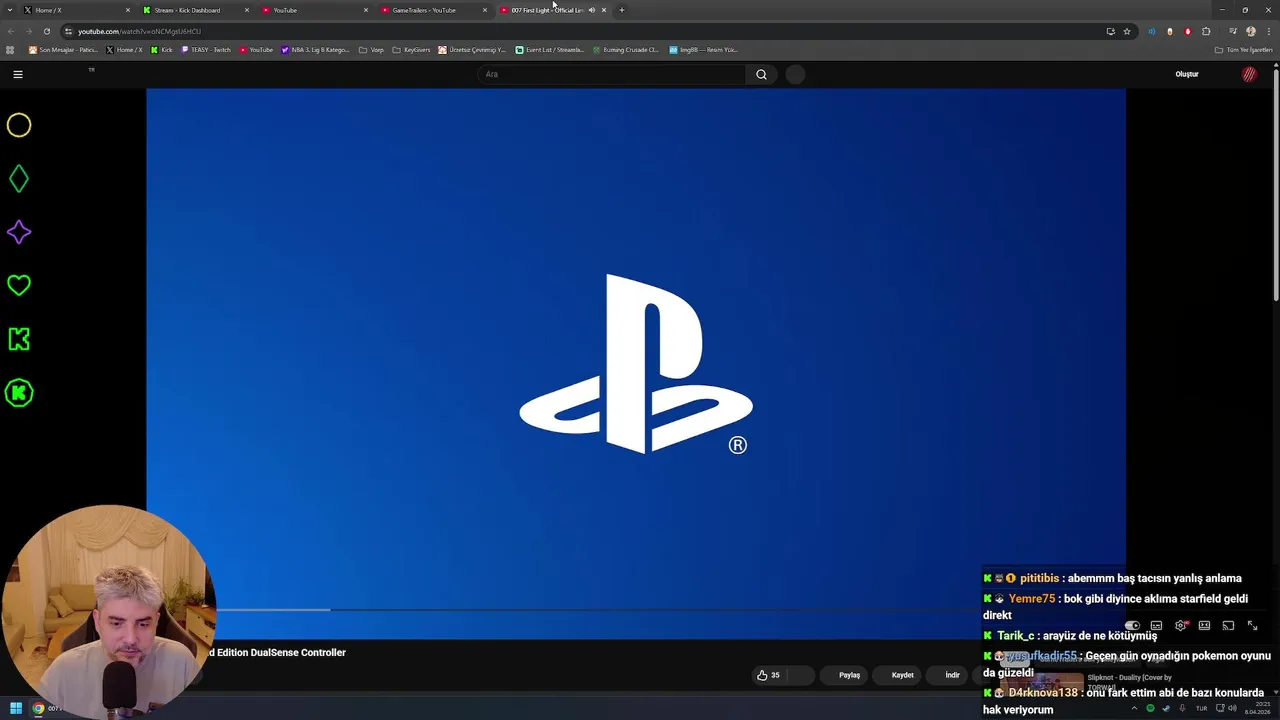Image resolution: width=1280 pixels, height=720 pixels.
Task: Reload the page with the refresh button
Action: point(46,31)
